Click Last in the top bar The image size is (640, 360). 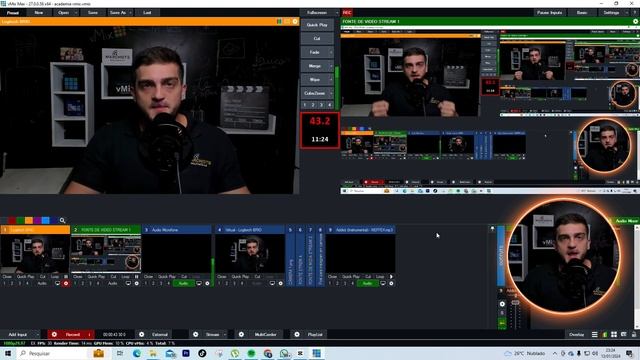147,13
